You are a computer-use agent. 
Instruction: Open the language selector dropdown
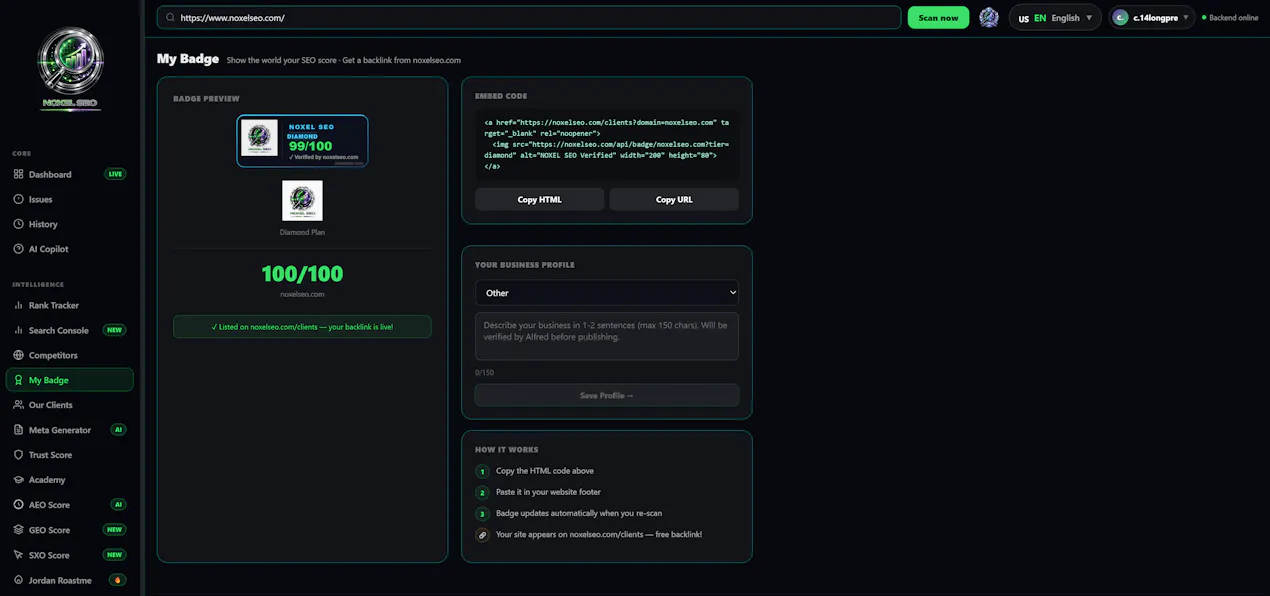[x=1055, y=18]
